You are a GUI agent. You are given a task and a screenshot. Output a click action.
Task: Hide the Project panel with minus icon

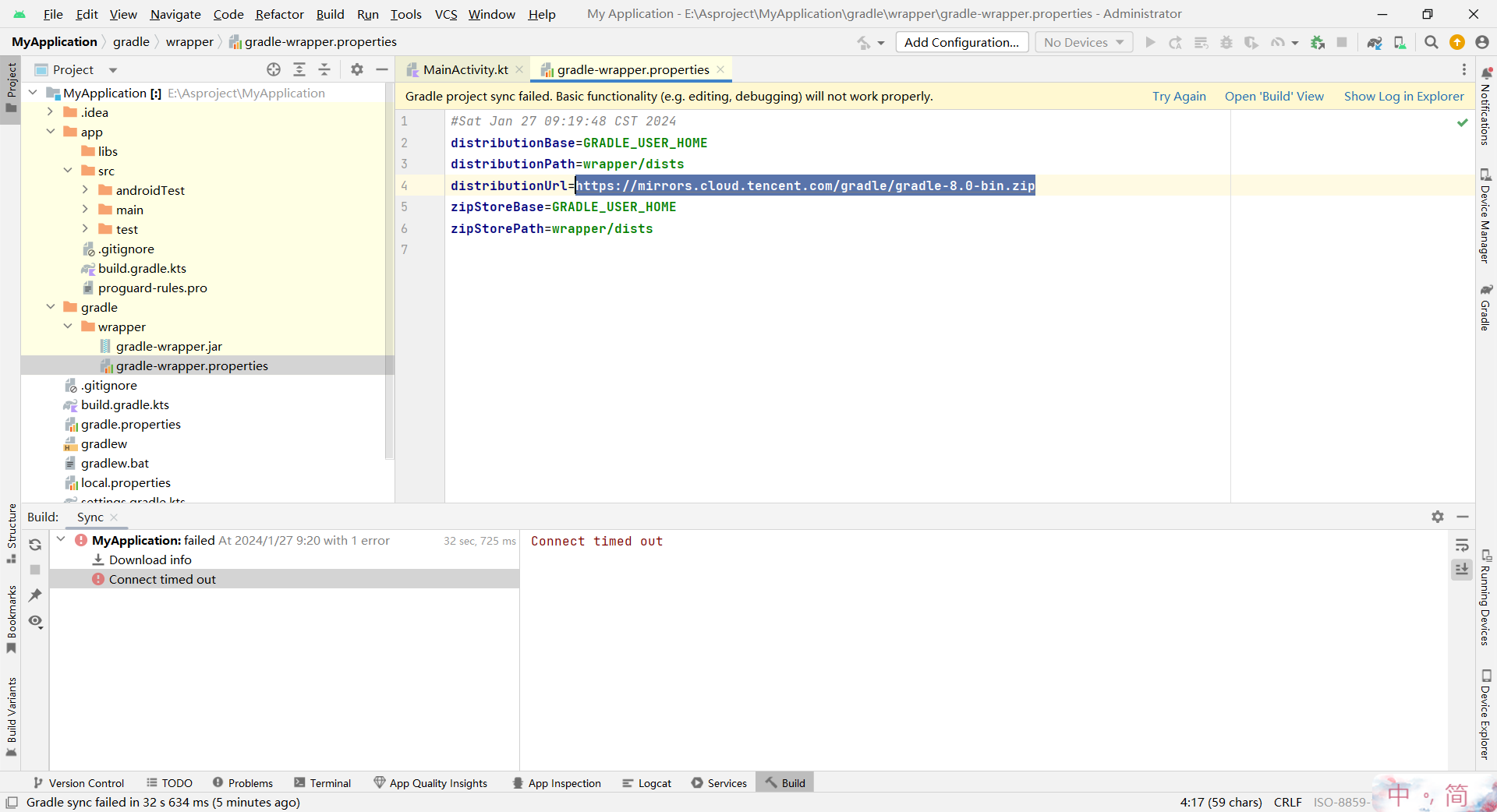coord(382,69)
